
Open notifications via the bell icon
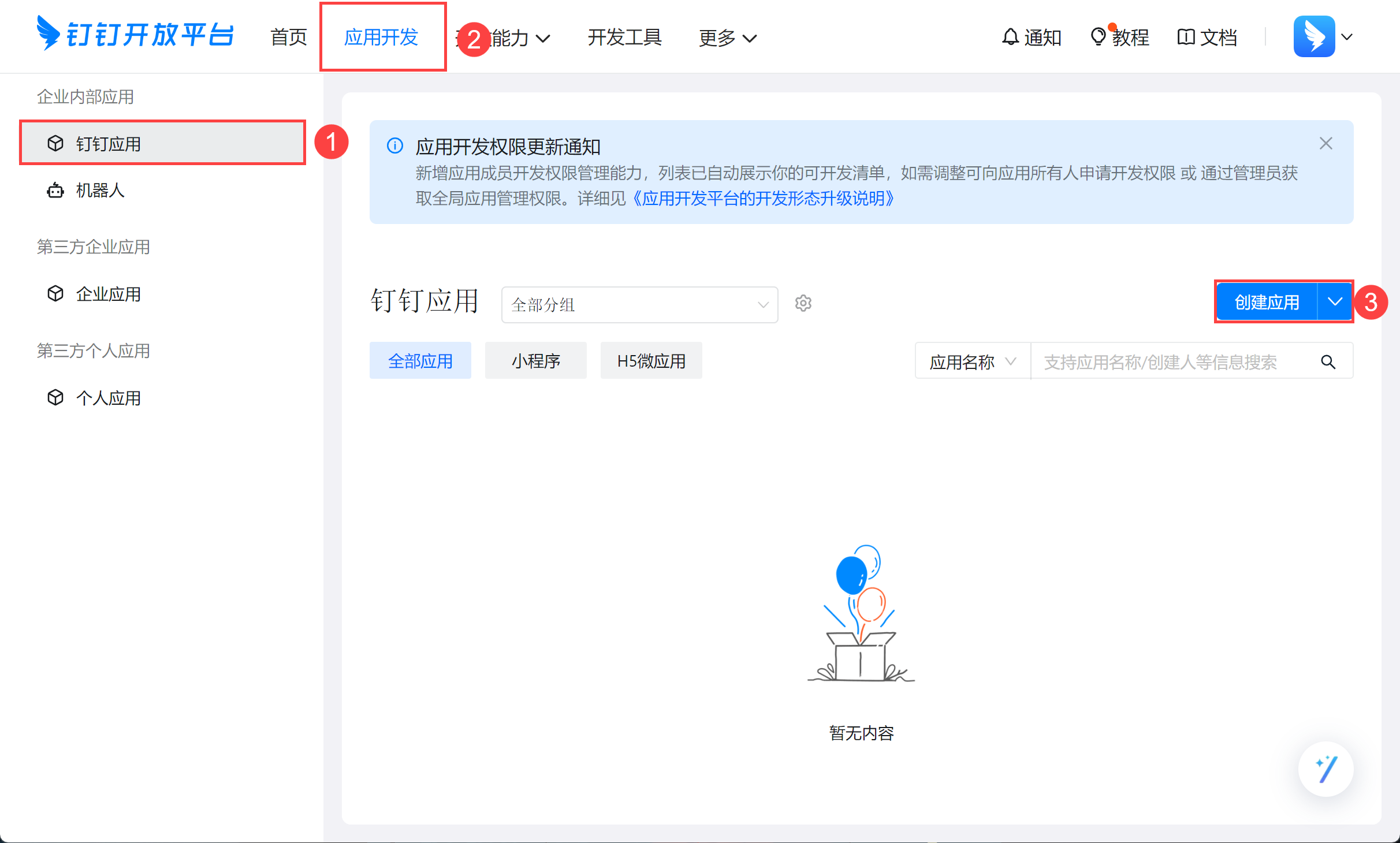pos(1010,37)
